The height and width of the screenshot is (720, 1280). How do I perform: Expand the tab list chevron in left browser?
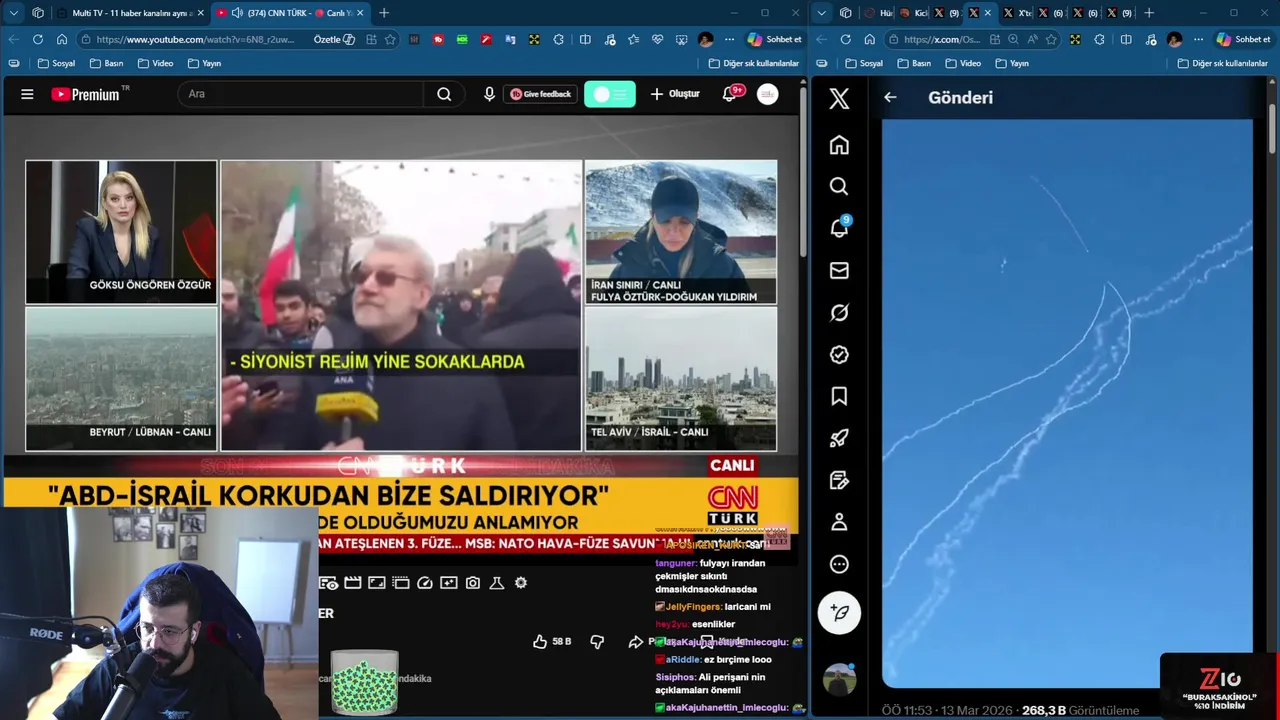[13, 13]
